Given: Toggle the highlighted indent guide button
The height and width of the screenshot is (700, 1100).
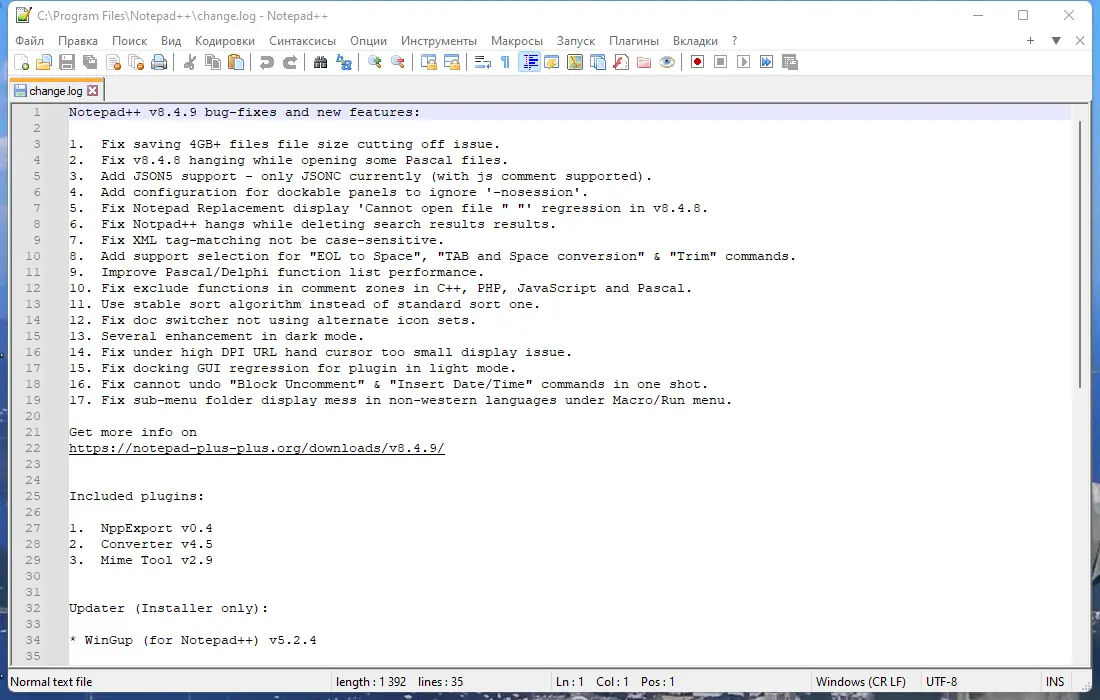Looking at the screenshot, I should coord(530,62).
